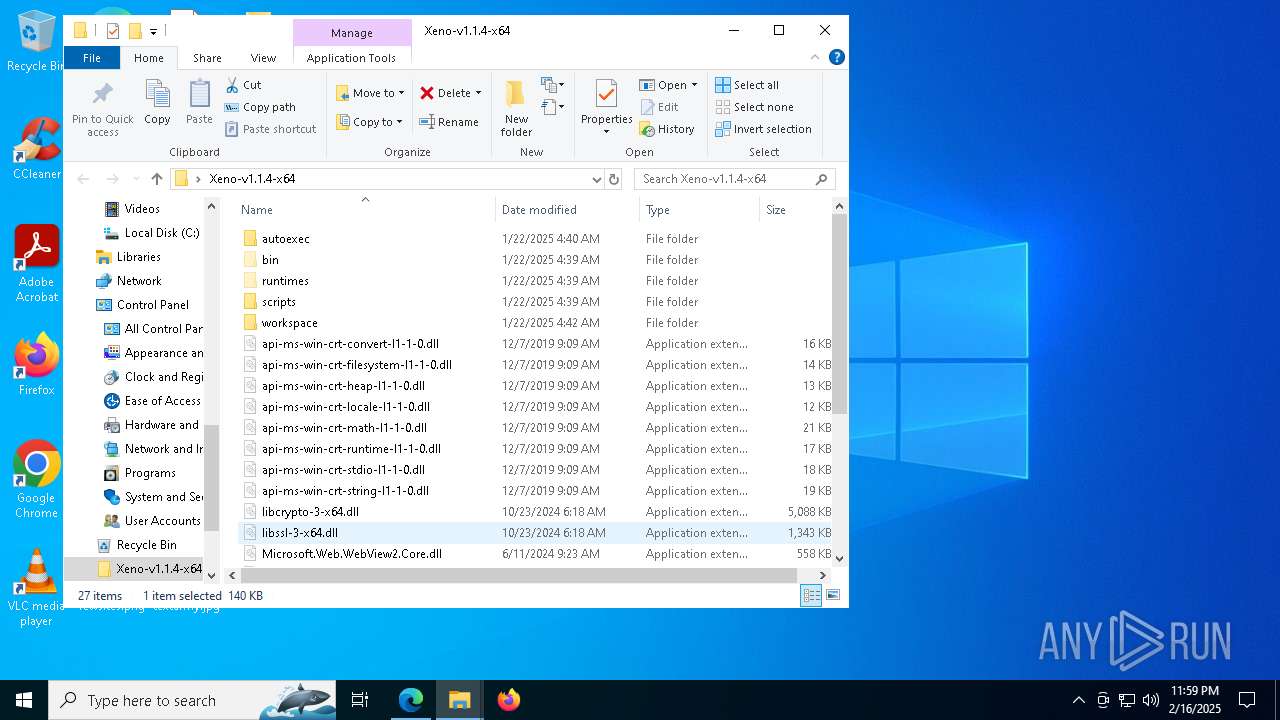Click the Manage contextual tab
This screenshot has width=1280, height=720.
click(x=352, y=33)
